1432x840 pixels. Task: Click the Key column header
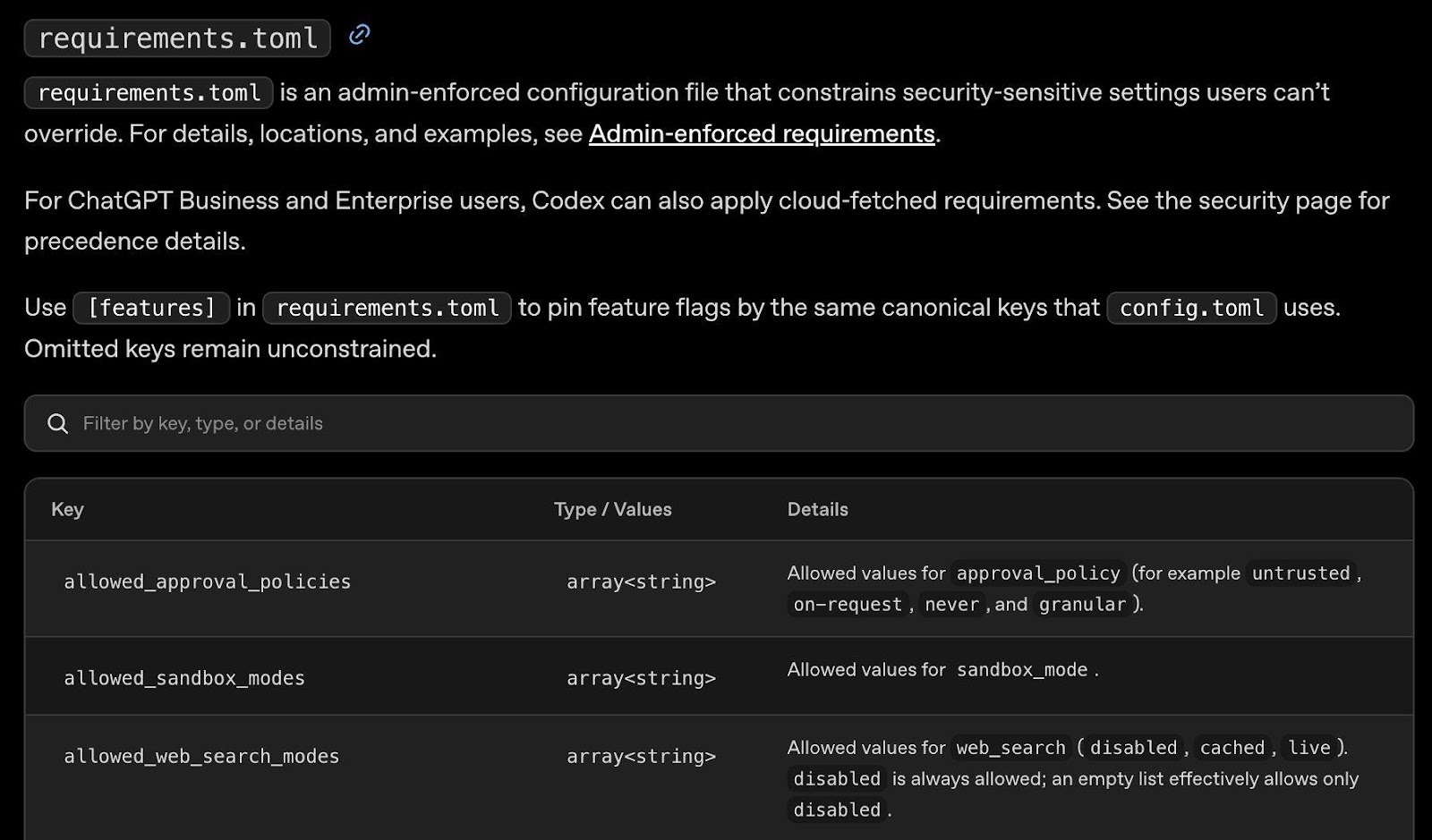(67, 509)
